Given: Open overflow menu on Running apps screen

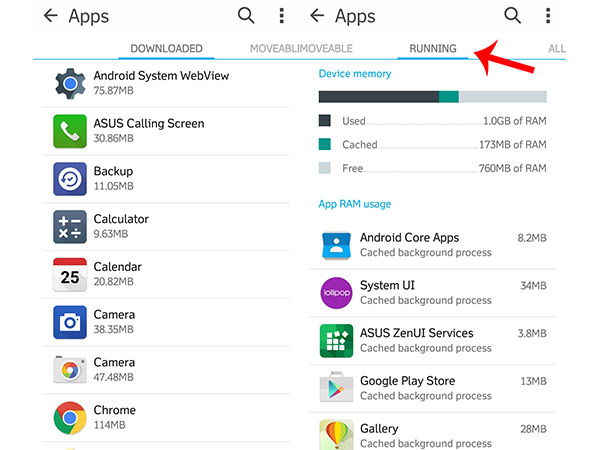Looking at the screenshot, I should click(547, 16).
